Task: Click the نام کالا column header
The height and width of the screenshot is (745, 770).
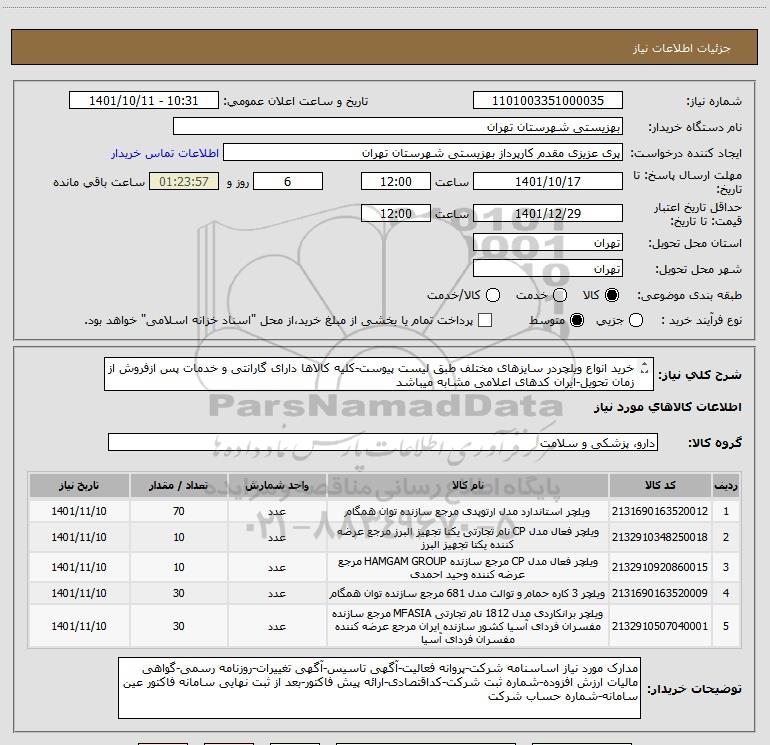Action: tap(468, 485)
